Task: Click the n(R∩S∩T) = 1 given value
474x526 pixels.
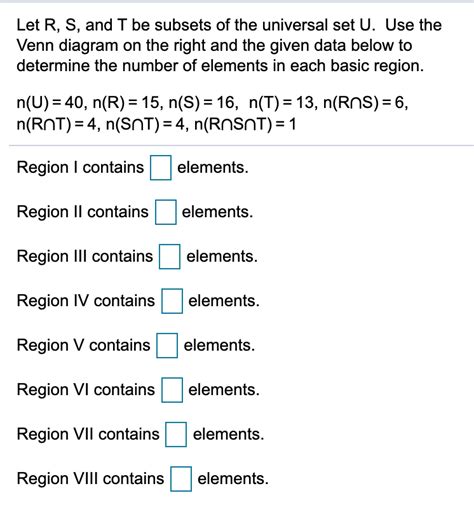Action: point(245,124)
